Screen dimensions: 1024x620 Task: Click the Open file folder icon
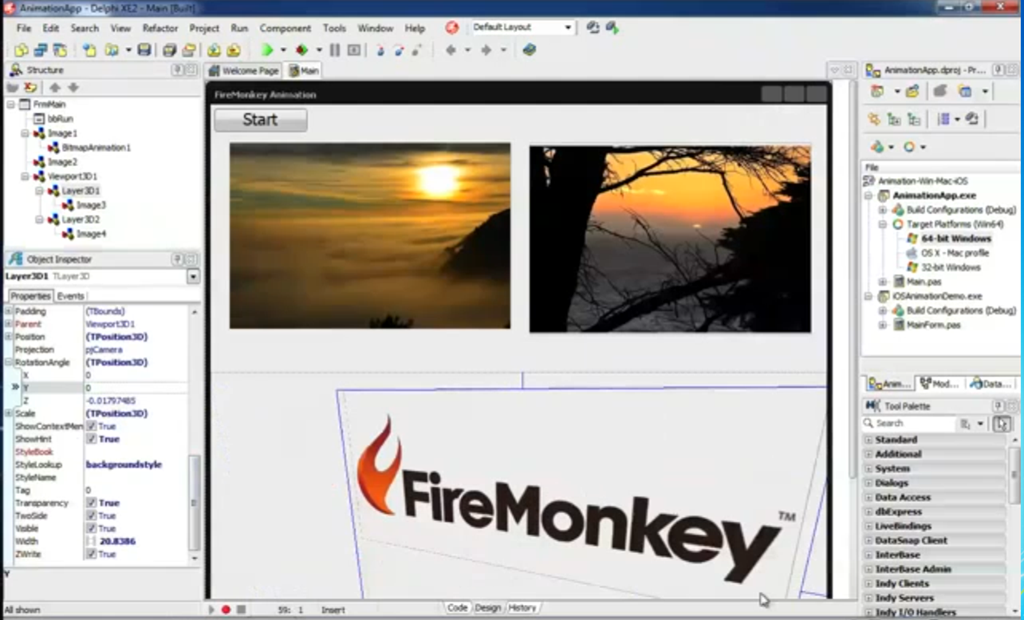coord(112,50)
